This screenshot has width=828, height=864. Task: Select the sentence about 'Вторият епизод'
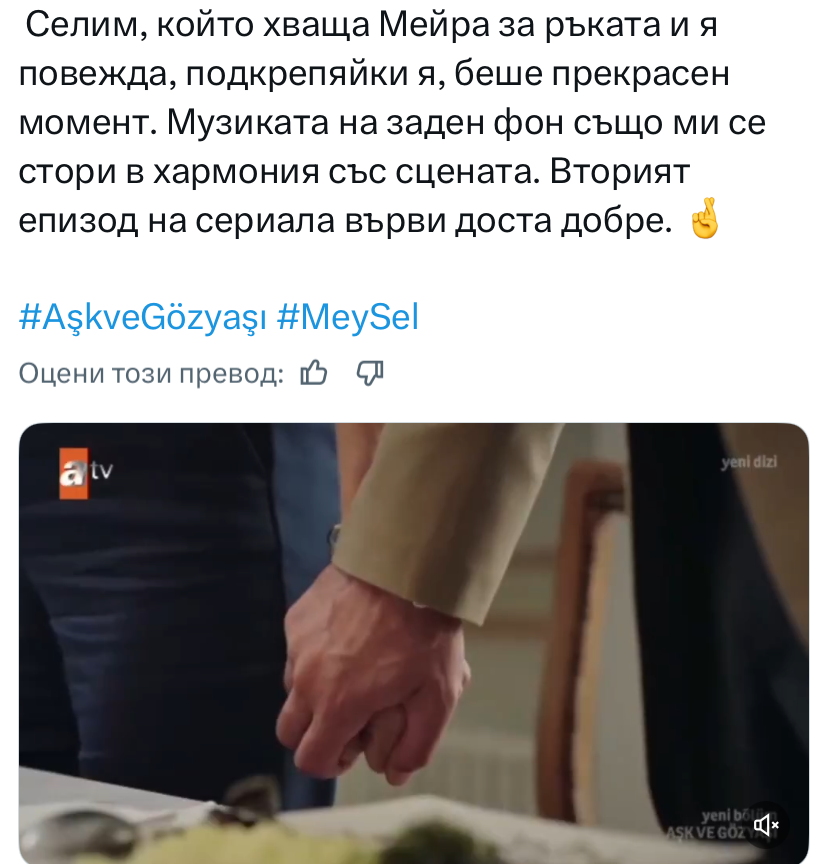354,196
